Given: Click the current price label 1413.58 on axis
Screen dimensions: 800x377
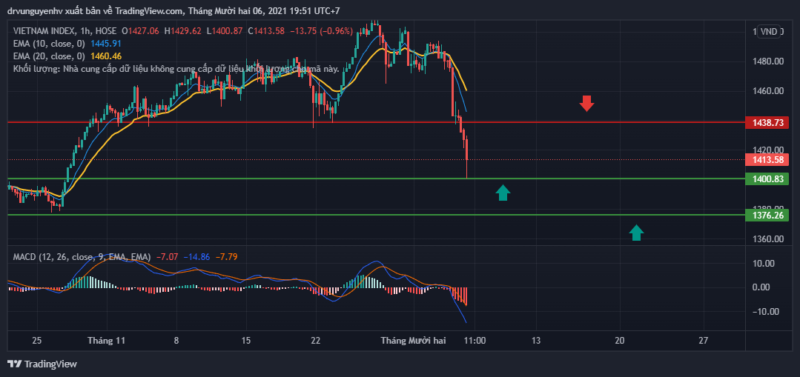Looking at the screenshot, I should coord(767,159).
